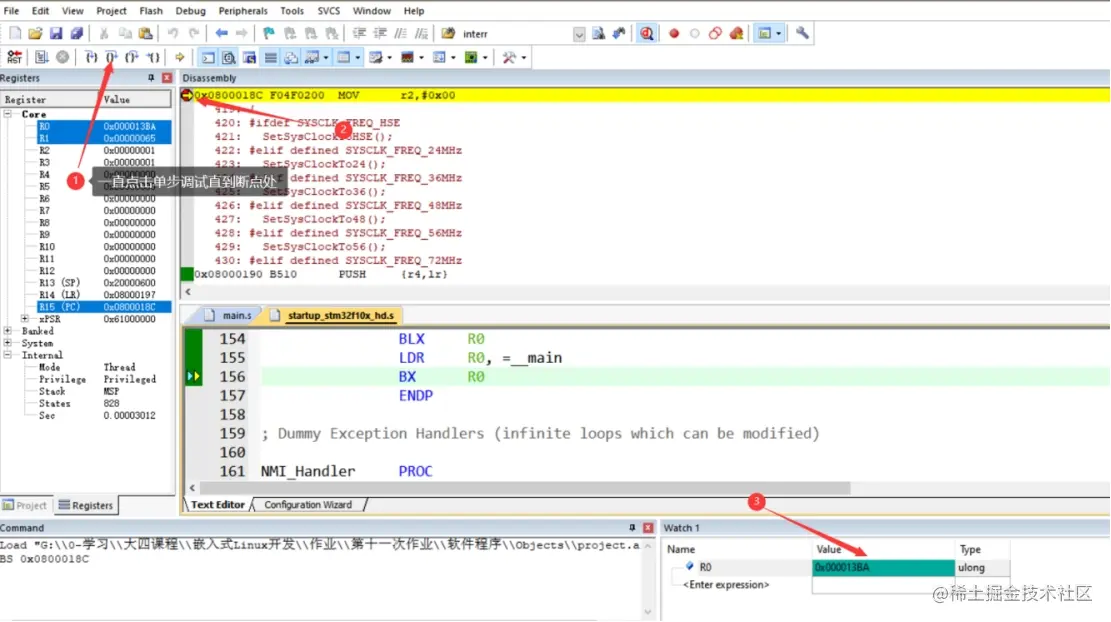Click the Stop execution icon
The width and height of the screenshot is (1111, 622).
tap(62, 57)
